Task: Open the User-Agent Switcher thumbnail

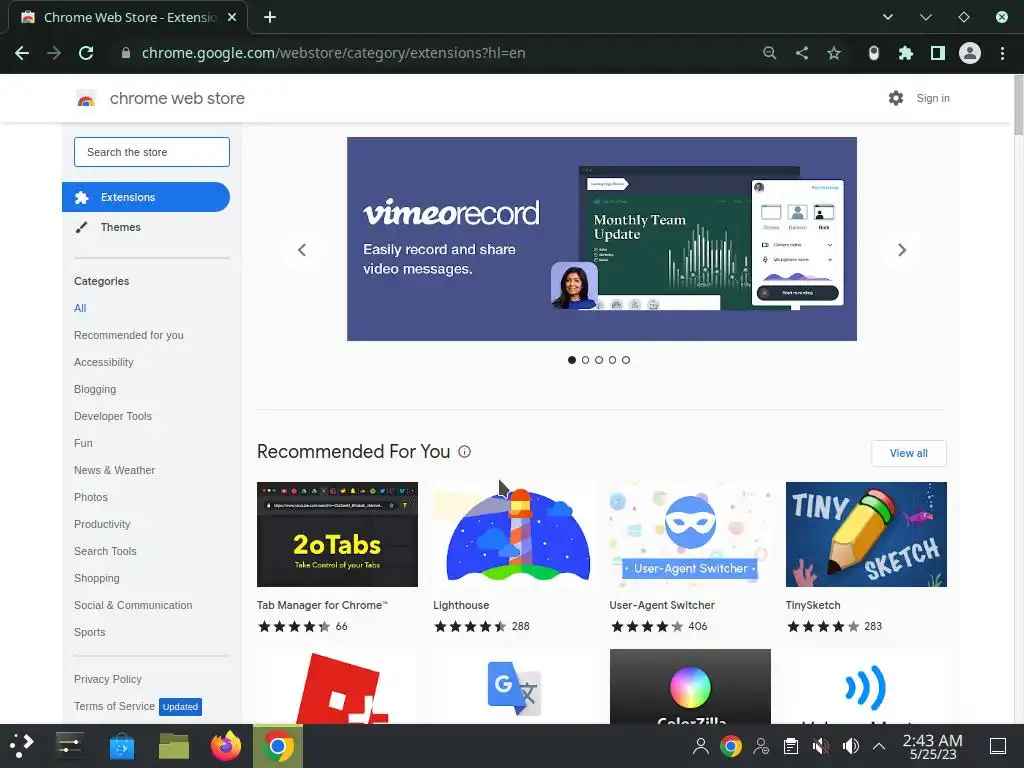Action: [690, 534]
